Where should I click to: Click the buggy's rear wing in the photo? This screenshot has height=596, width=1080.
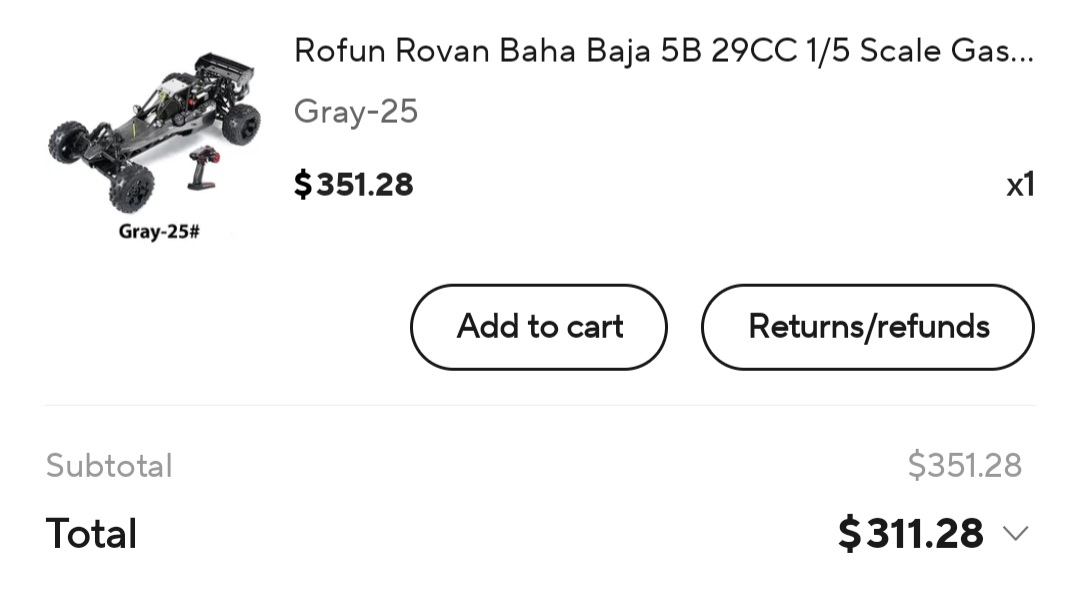pos(225,67)
